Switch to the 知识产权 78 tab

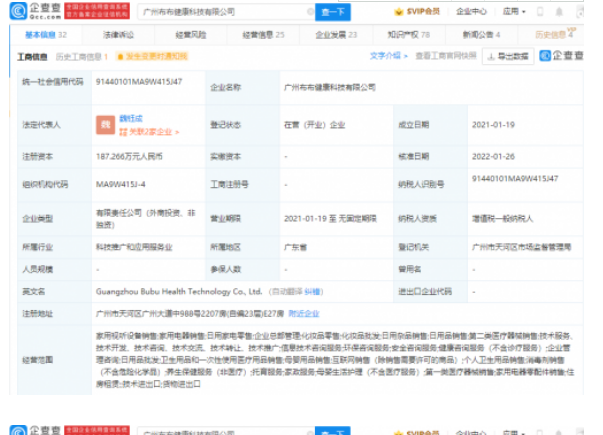tap(408, 35)
